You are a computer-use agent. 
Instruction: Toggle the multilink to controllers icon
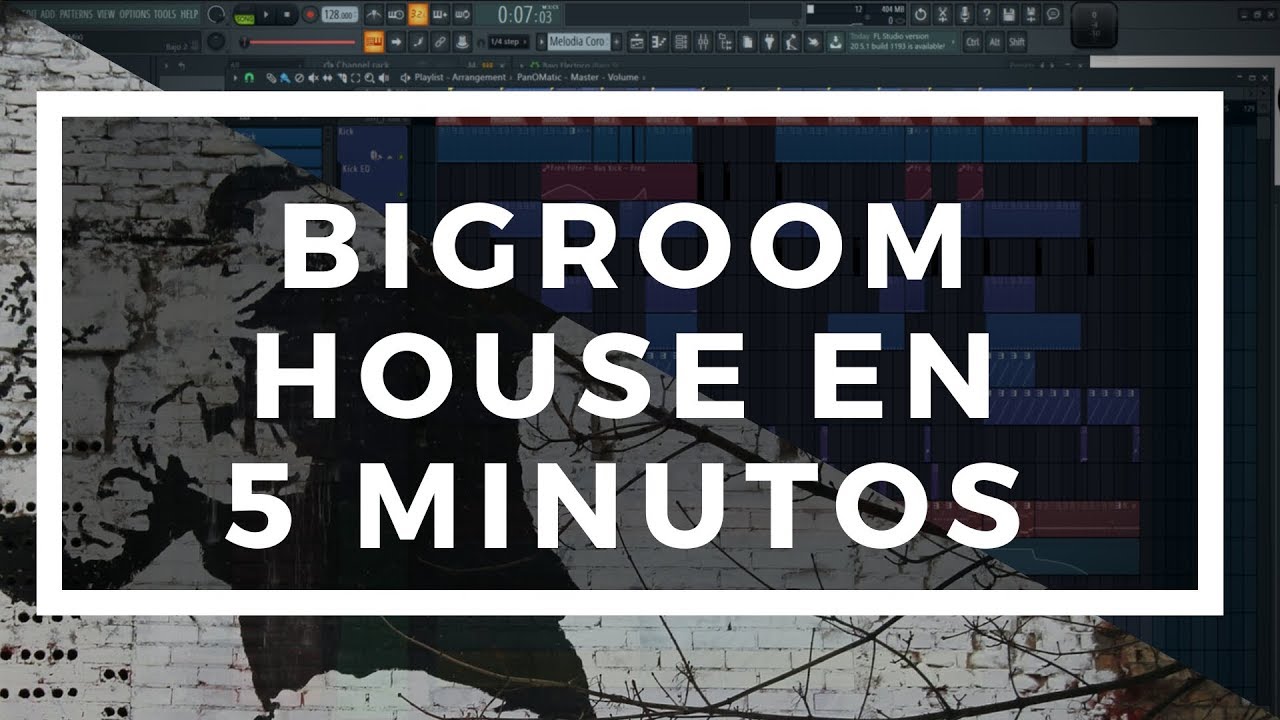tap(440, 42)
